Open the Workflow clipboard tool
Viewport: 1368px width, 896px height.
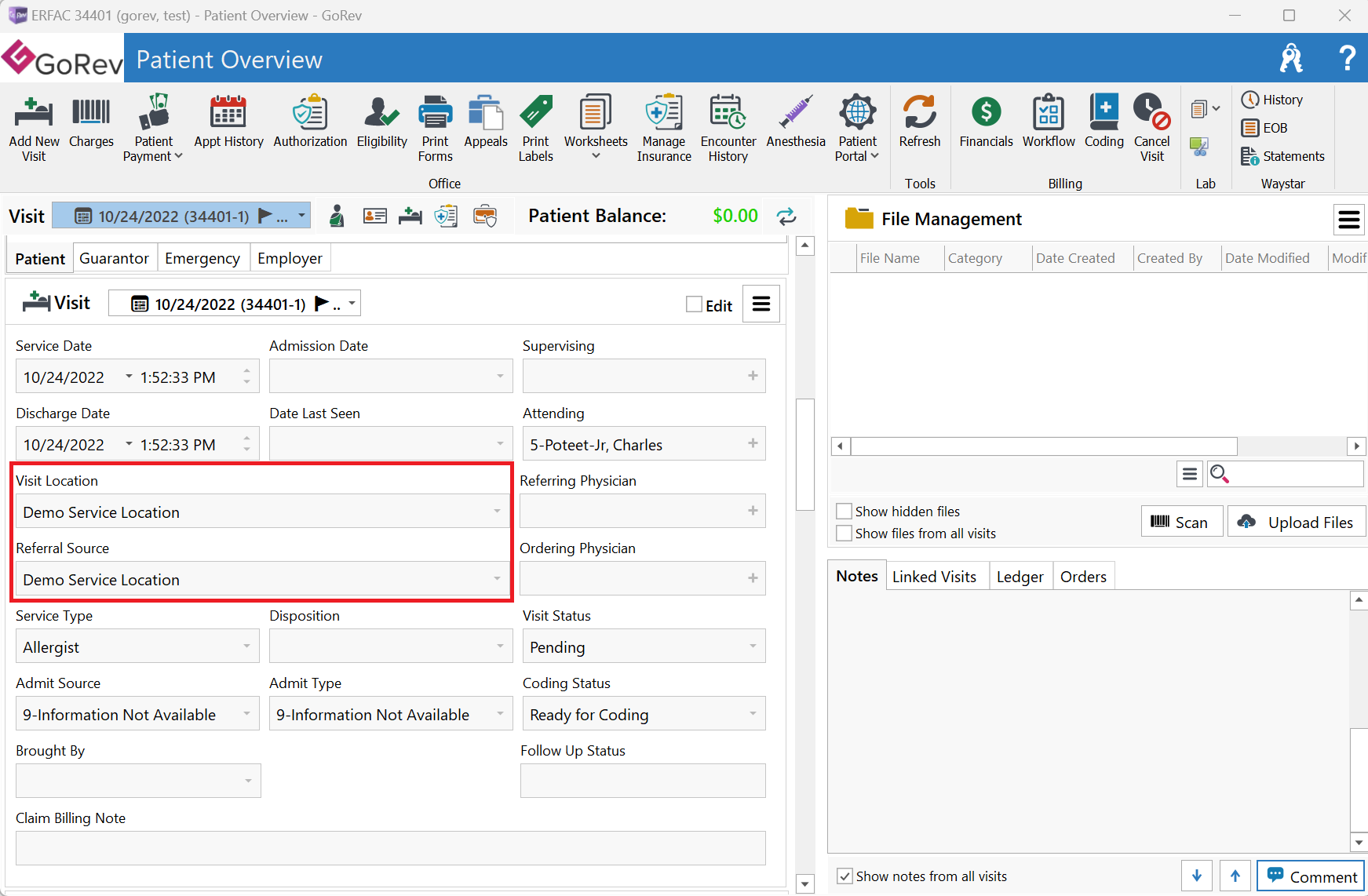point(1049,122)
